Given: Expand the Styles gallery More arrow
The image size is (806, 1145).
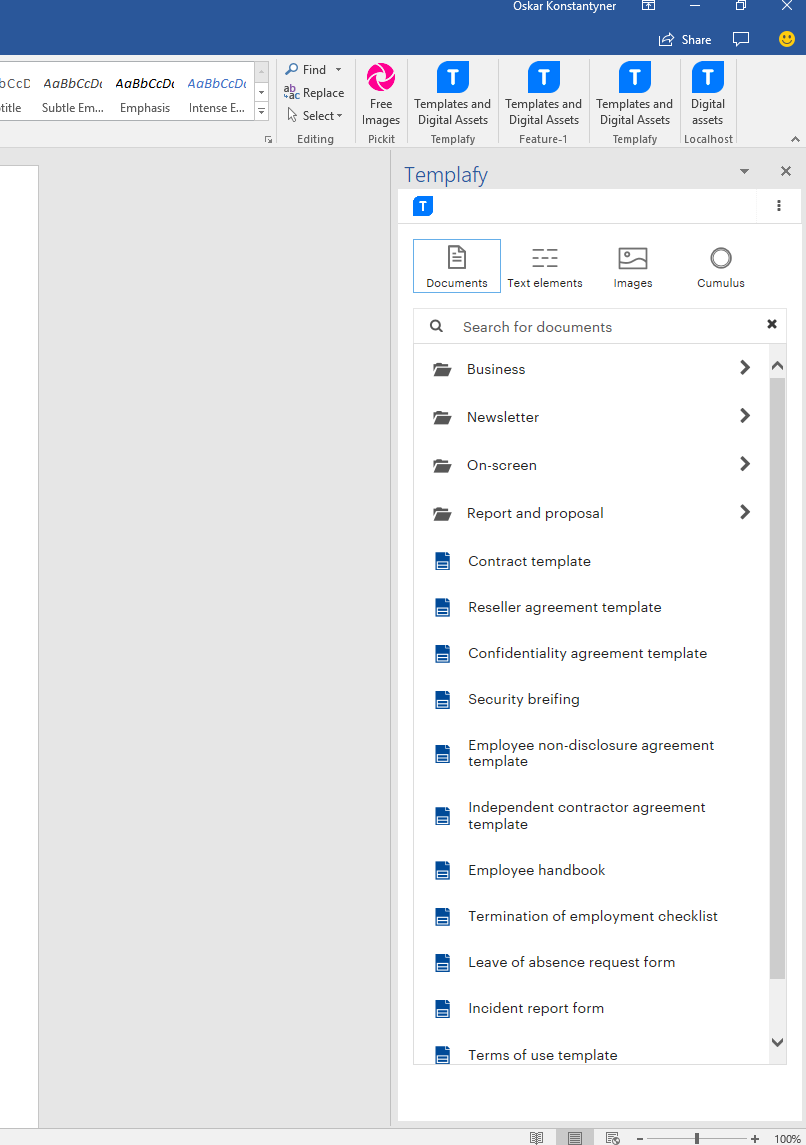Looking at the screenshot, I should 261,112.
